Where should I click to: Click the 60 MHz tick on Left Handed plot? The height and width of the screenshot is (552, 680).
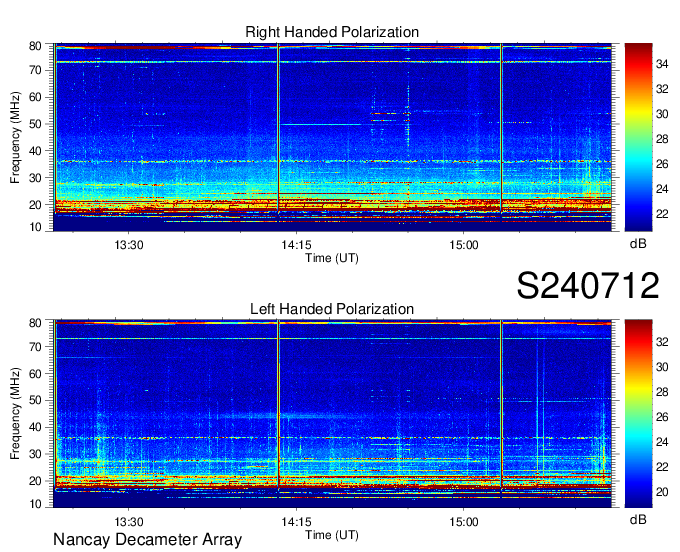pyautogui.click(x=35, y=374)
